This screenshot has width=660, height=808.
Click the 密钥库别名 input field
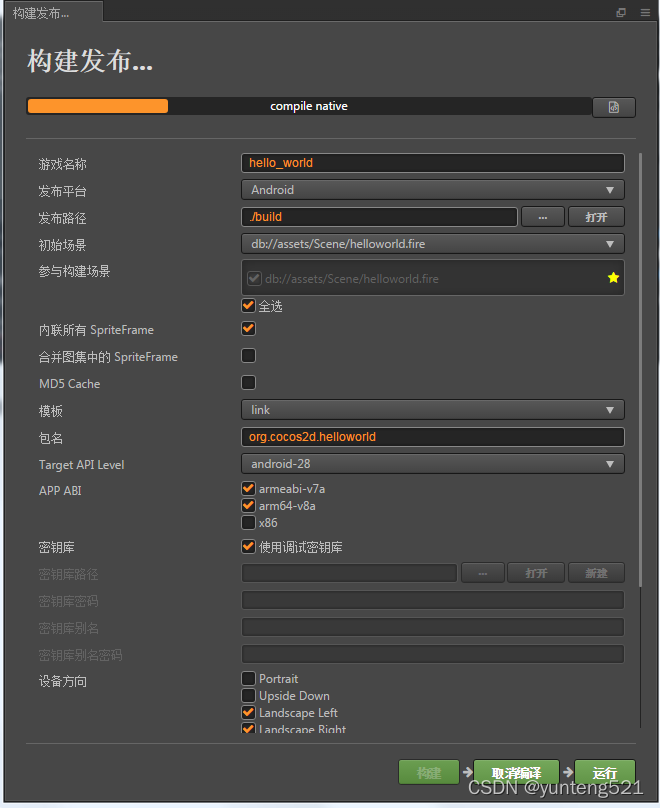pos(433,627)
